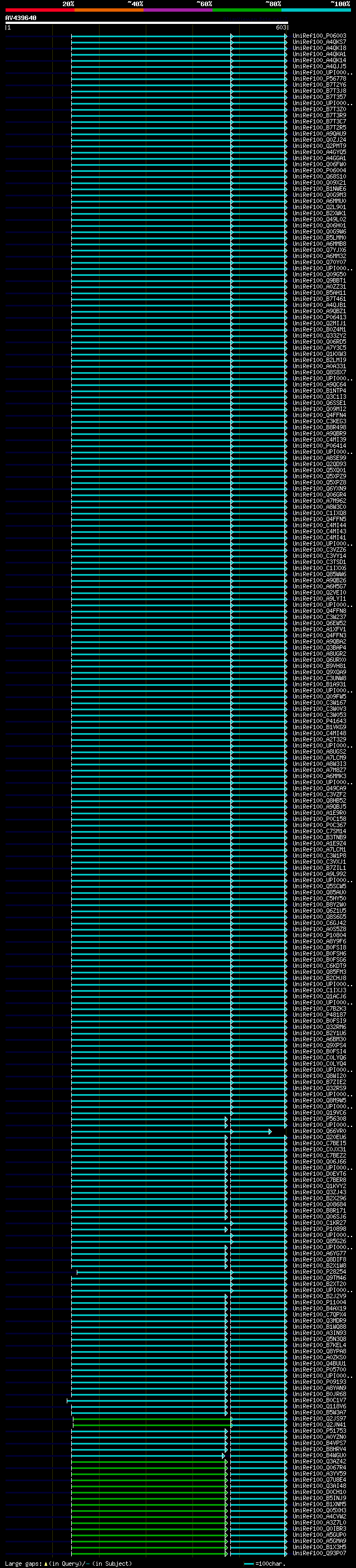
Task: Click the UniRef100_Q9TM46 hit label
Action: point(319,1278)
